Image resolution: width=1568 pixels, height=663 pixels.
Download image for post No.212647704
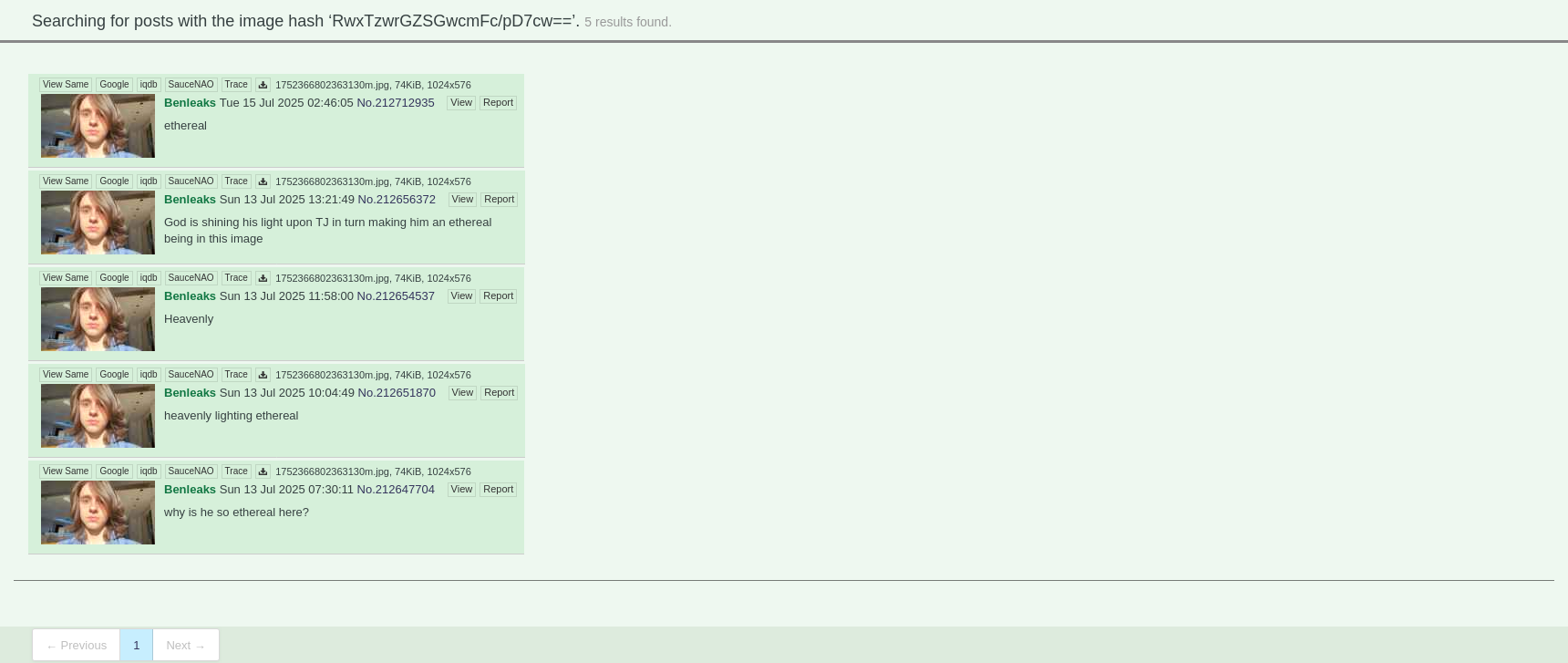click(x=263, y=471)
